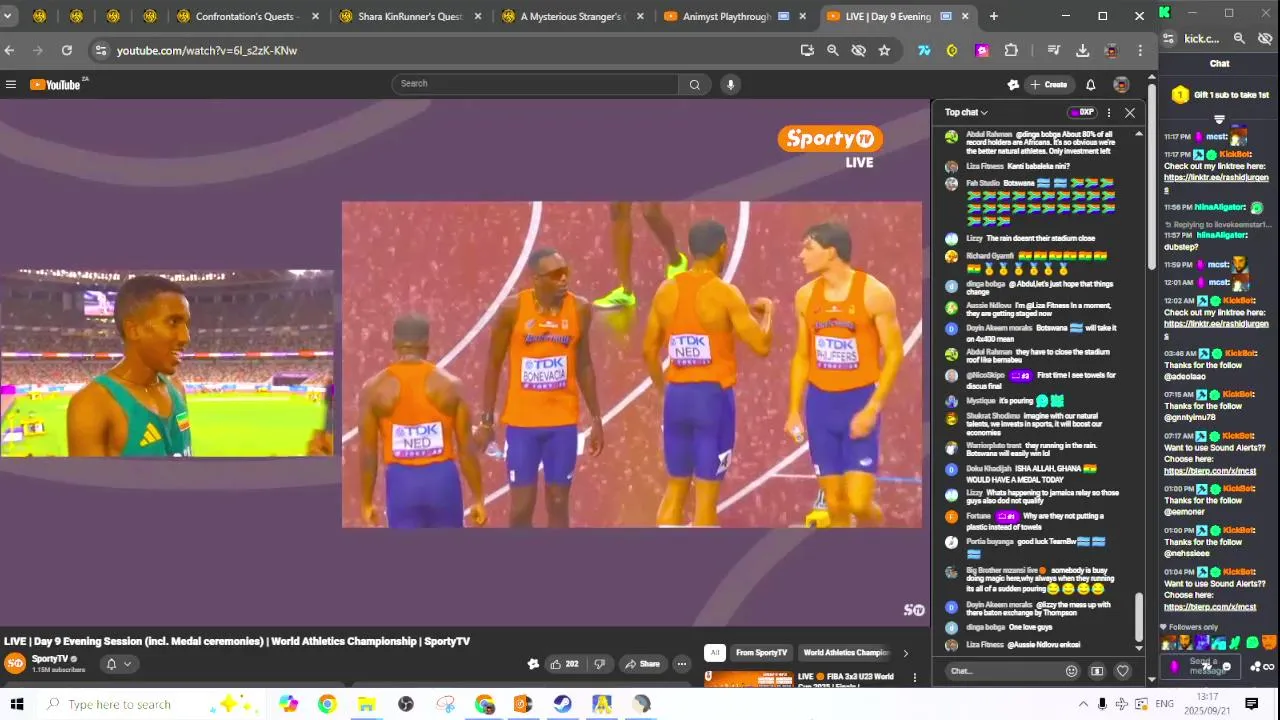The width and height of the screenshot is (1280, 720).
Task: Go back with Chrome's back arrow
Action: [x=10, y=50]
